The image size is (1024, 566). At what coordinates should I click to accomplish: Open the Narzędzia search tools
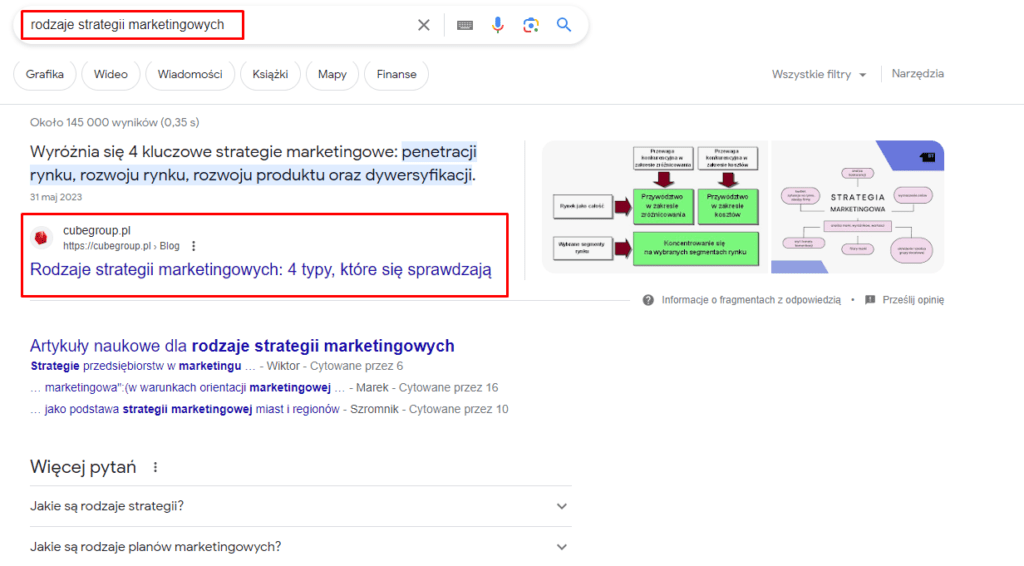[x=918, y=74]
